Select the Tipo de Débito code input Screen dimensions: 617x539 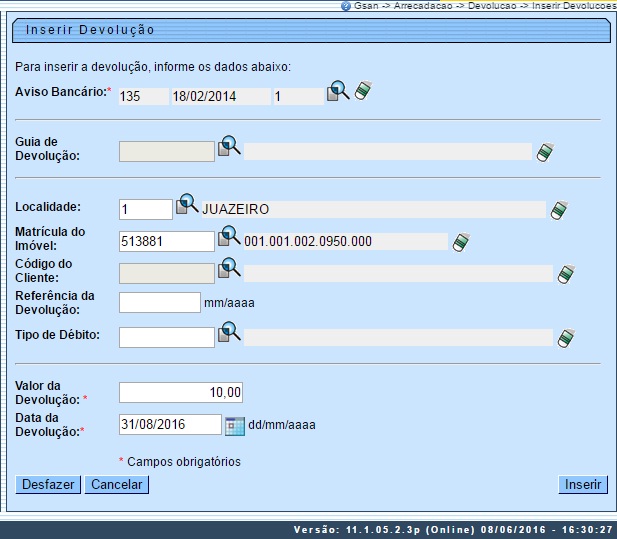pos(166,337)
